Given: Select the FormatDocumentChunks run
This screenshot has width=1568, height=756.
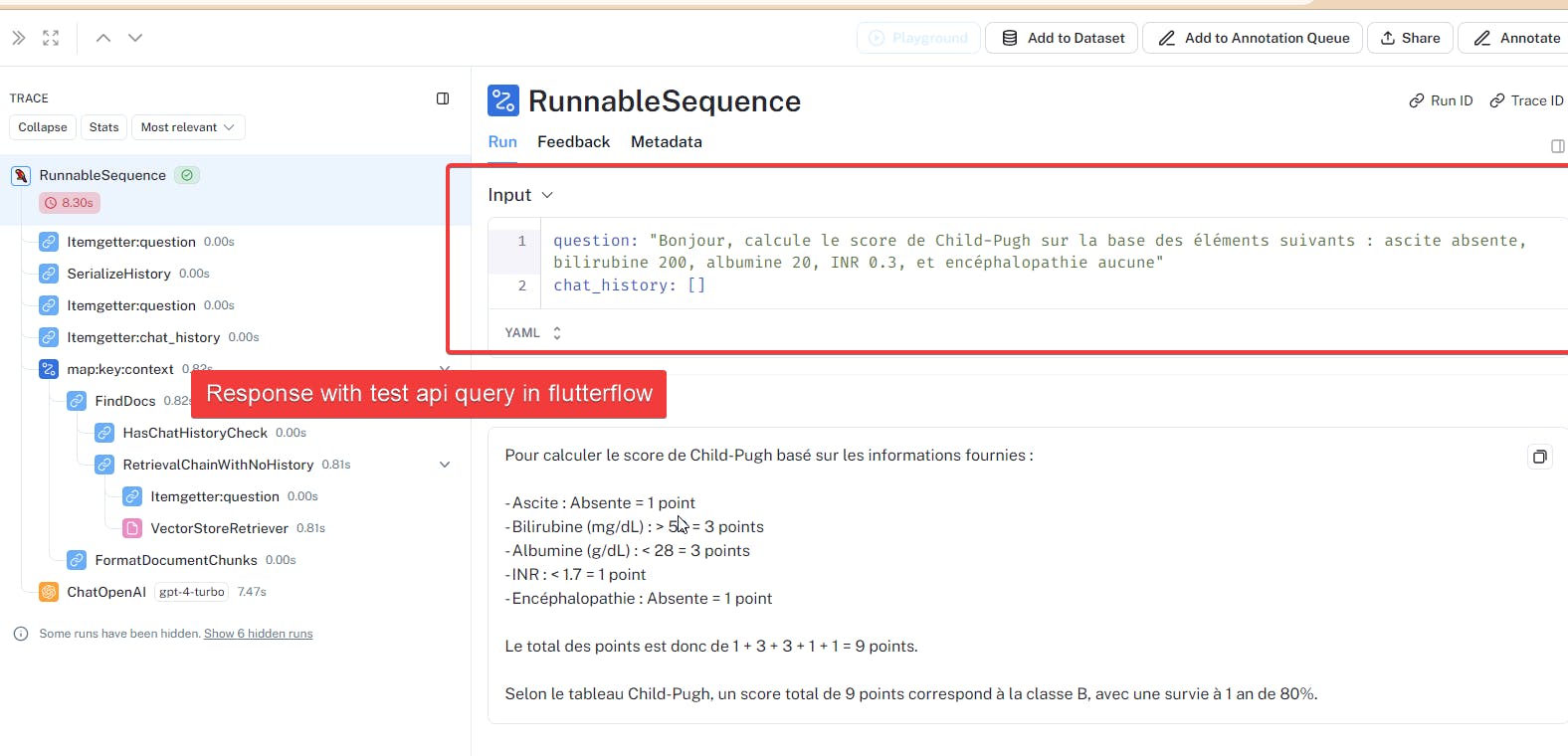Looking at the screenshot, I should [x=176, y=560].
